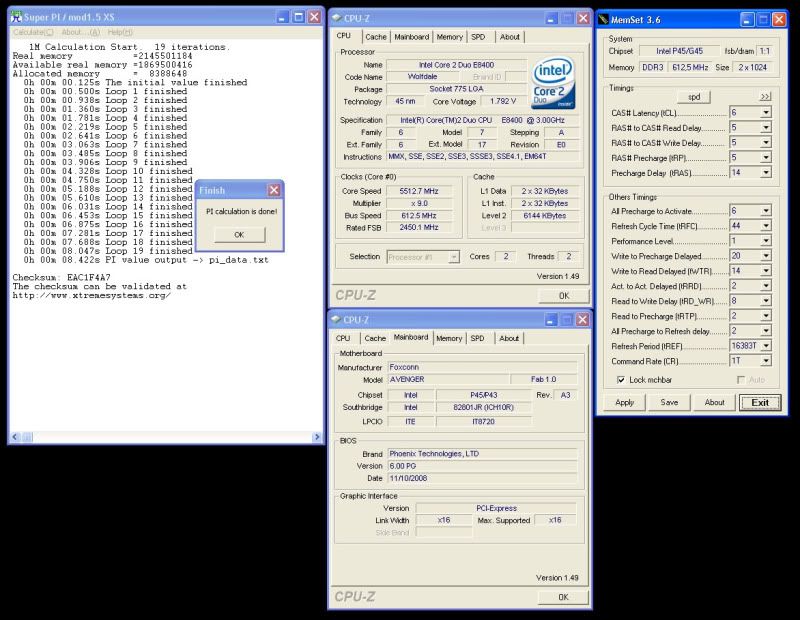
Task: Switch to Mainboard tab in top CPU-Z
Action: (412, 37)
